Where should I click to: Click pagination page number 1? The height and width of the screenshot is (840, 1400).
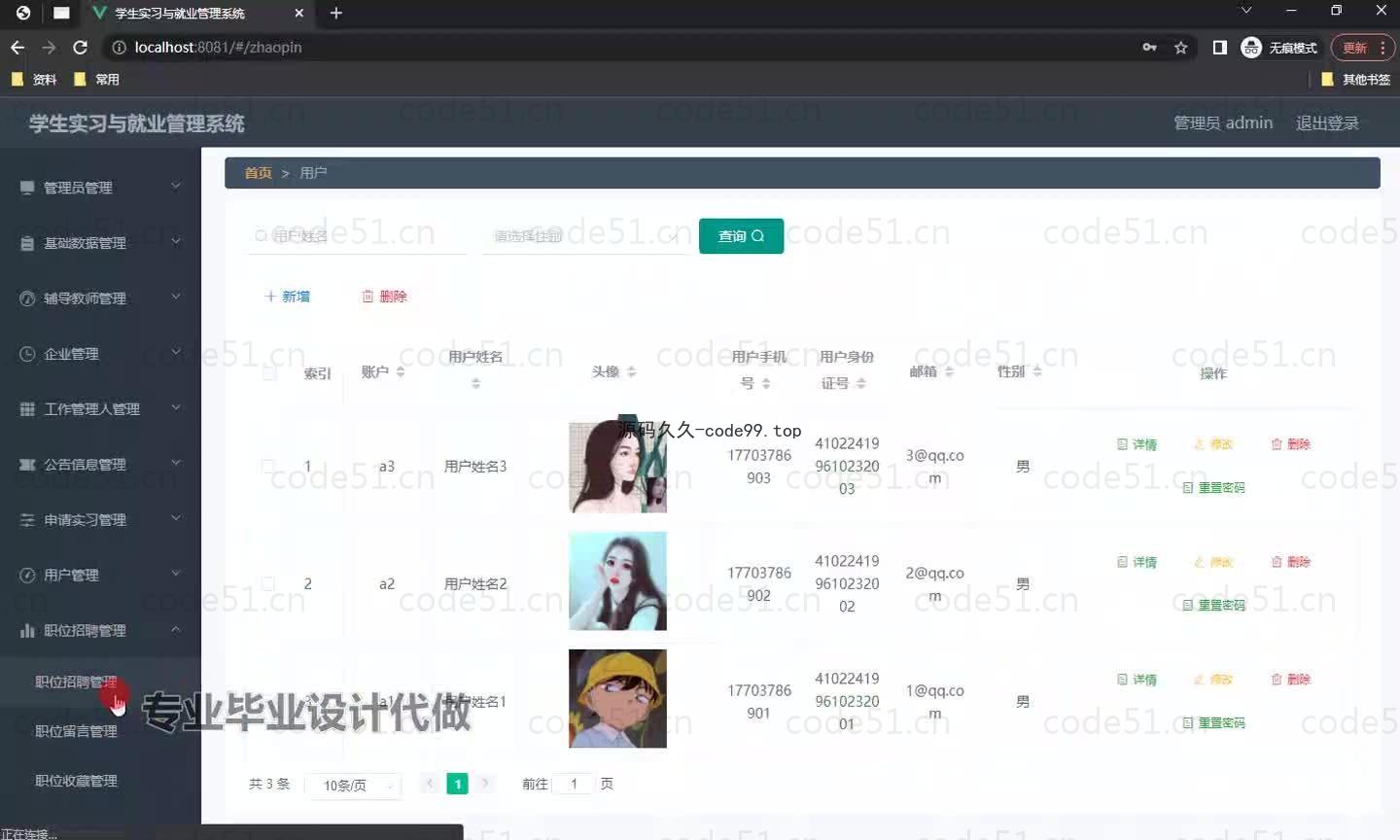tap(457, 784)
